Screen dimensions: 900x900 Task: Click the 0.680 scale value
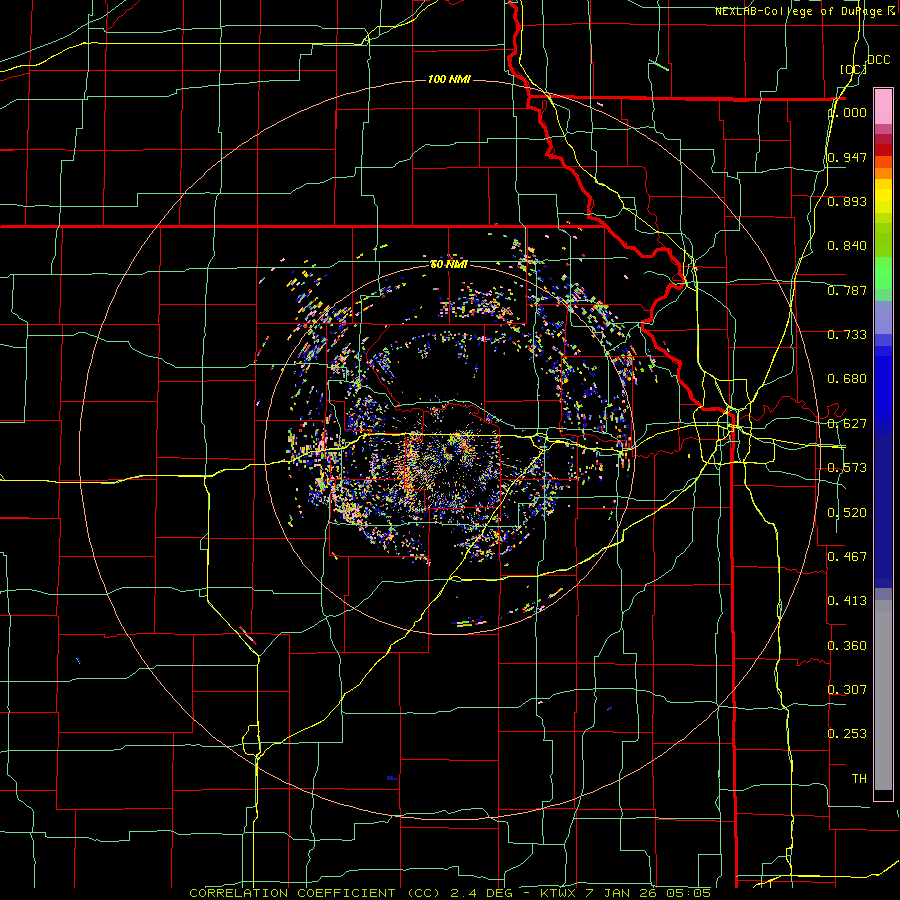pos(847,379)
